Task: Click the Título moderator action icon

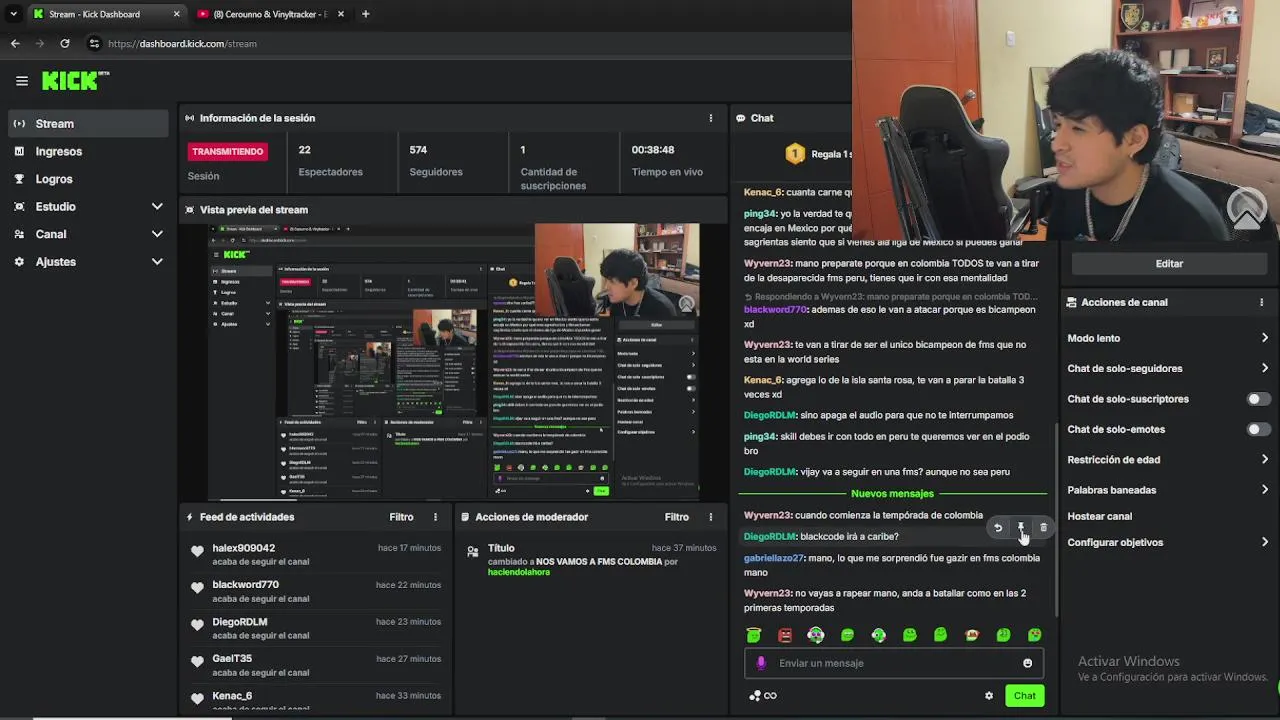Action: (x=473, y=551)
